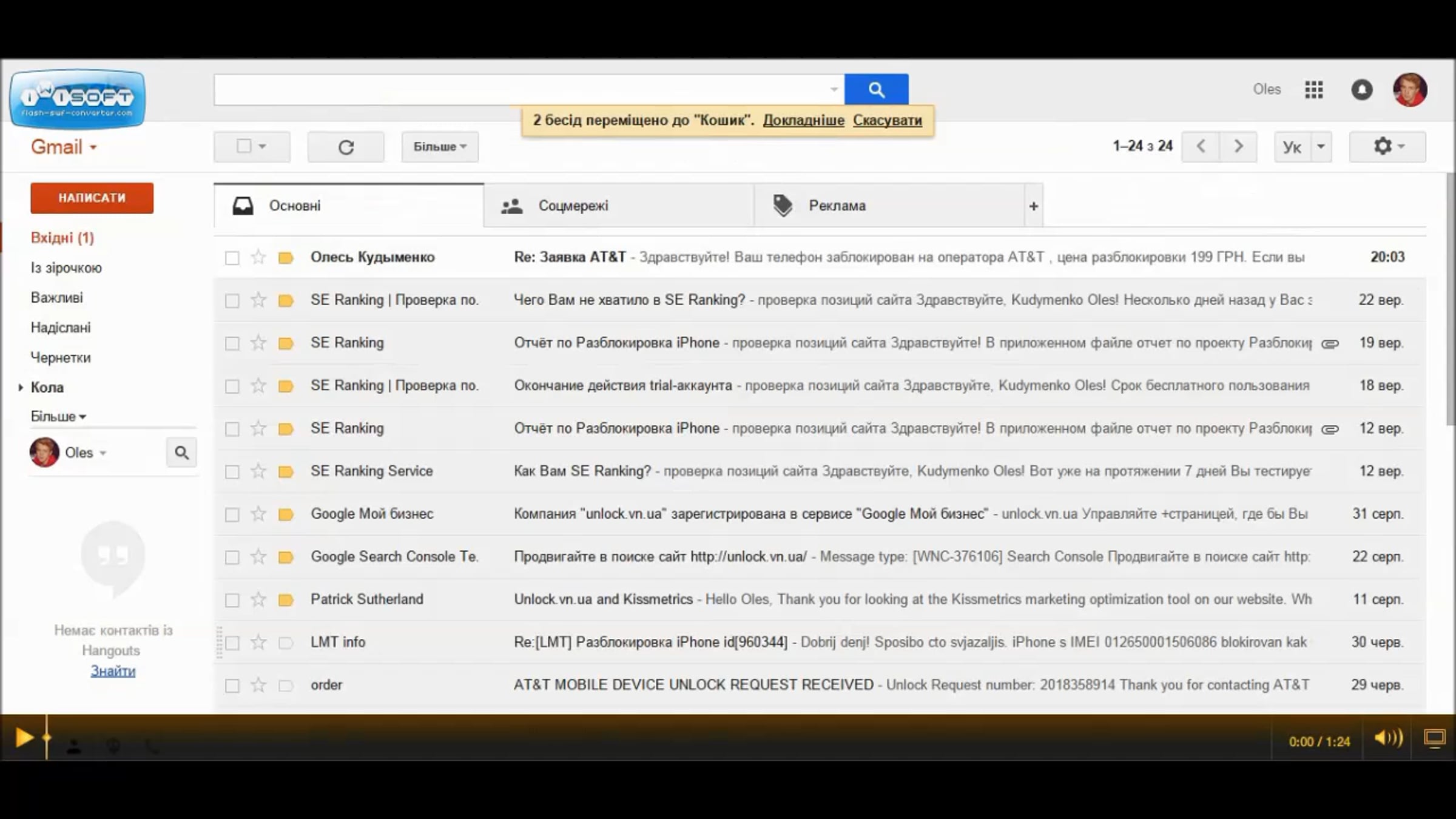Tick the Google Search Console email checkbox
The width and height of the screenshot is (1456, 819).
tap(232, 557)
